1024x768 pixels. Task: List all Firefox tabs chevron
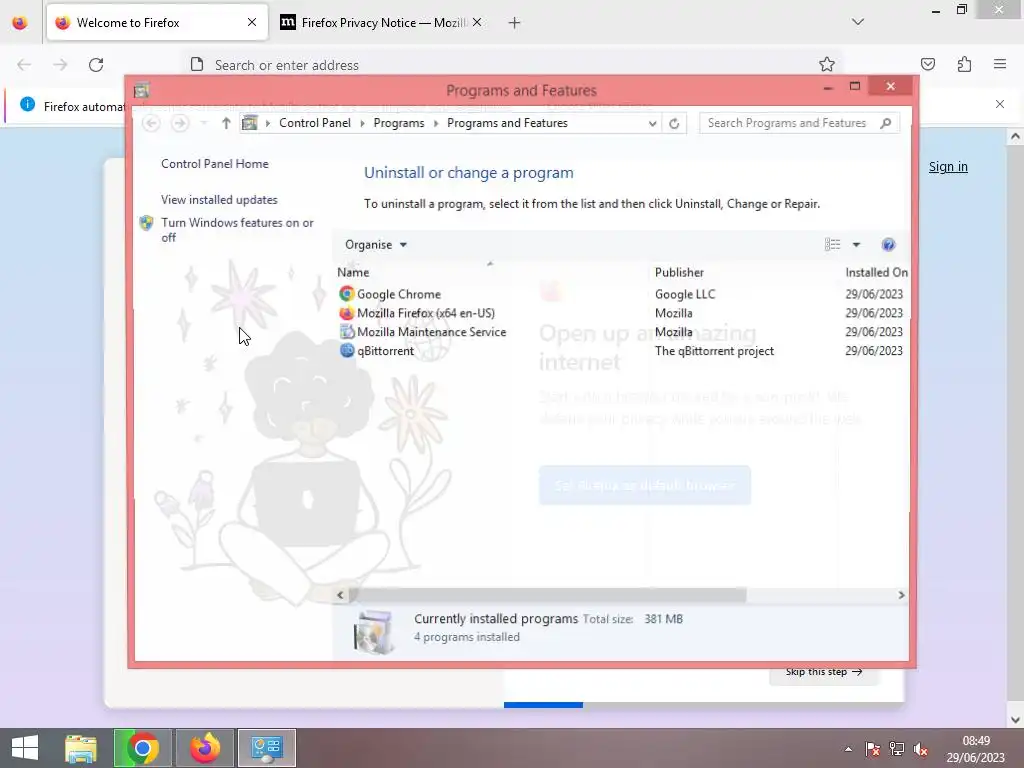[x=857, y=22]
